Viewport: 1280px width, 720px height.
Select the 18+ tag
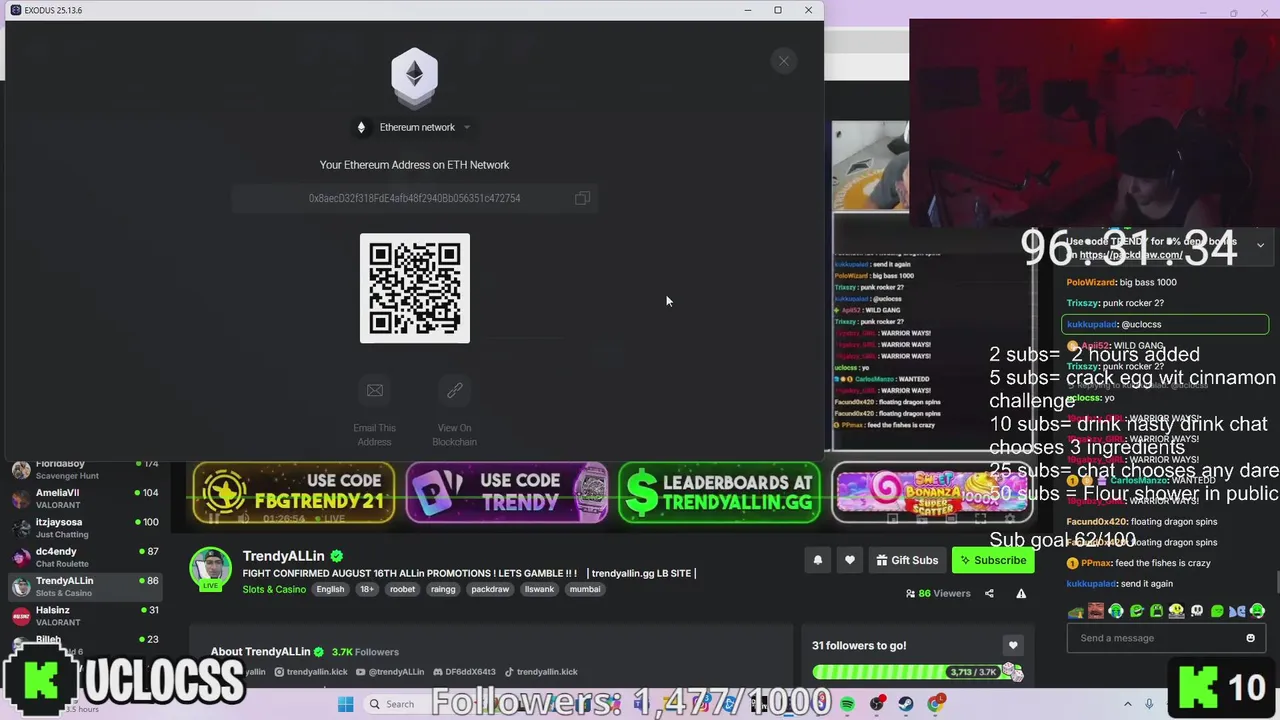click(367, 589)
